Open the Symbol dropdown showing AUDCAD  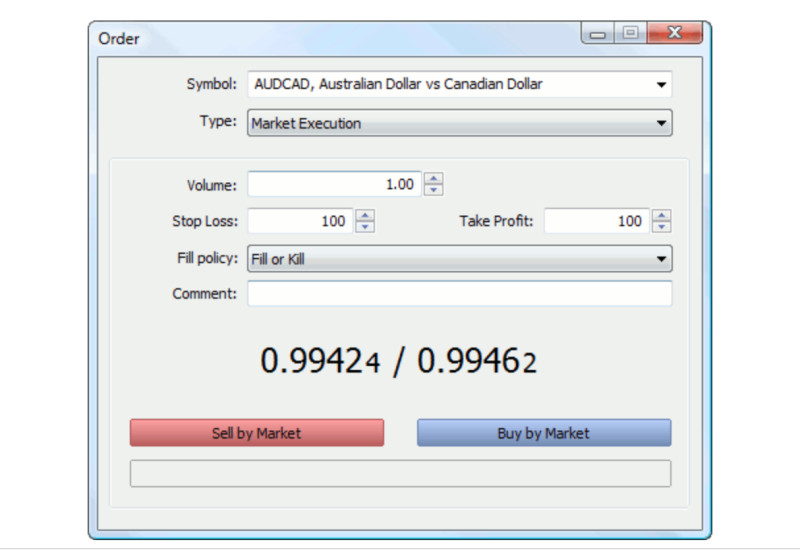[x=460, y=84]
